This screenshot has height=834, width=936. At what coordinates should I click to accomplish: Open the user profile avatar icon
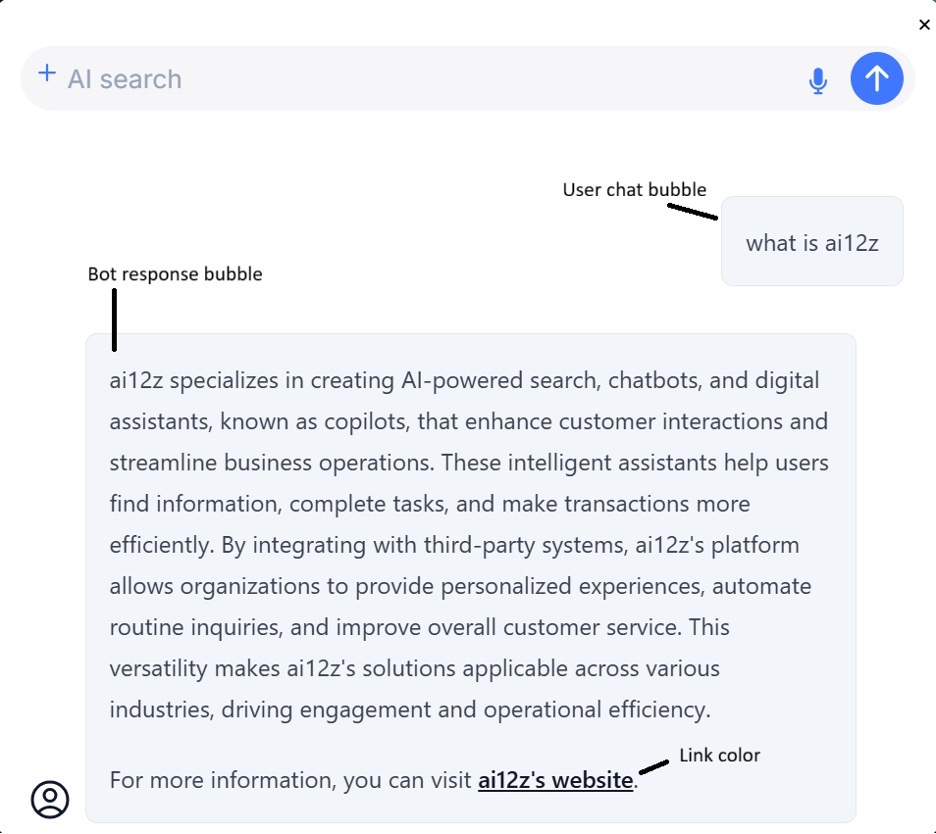tap(50, 799)
